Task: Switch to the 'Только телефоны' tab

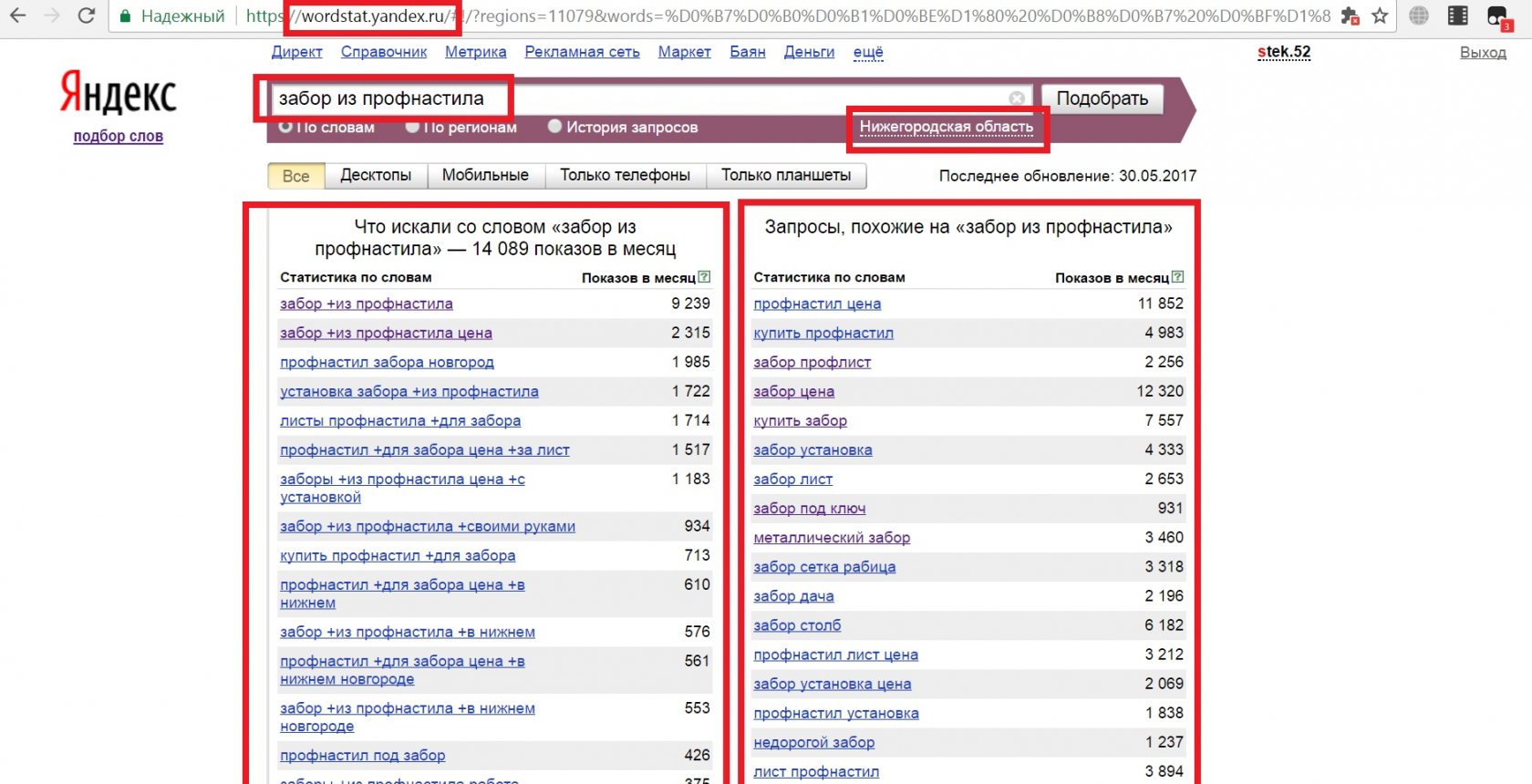Action: click(x=626, y=175)
